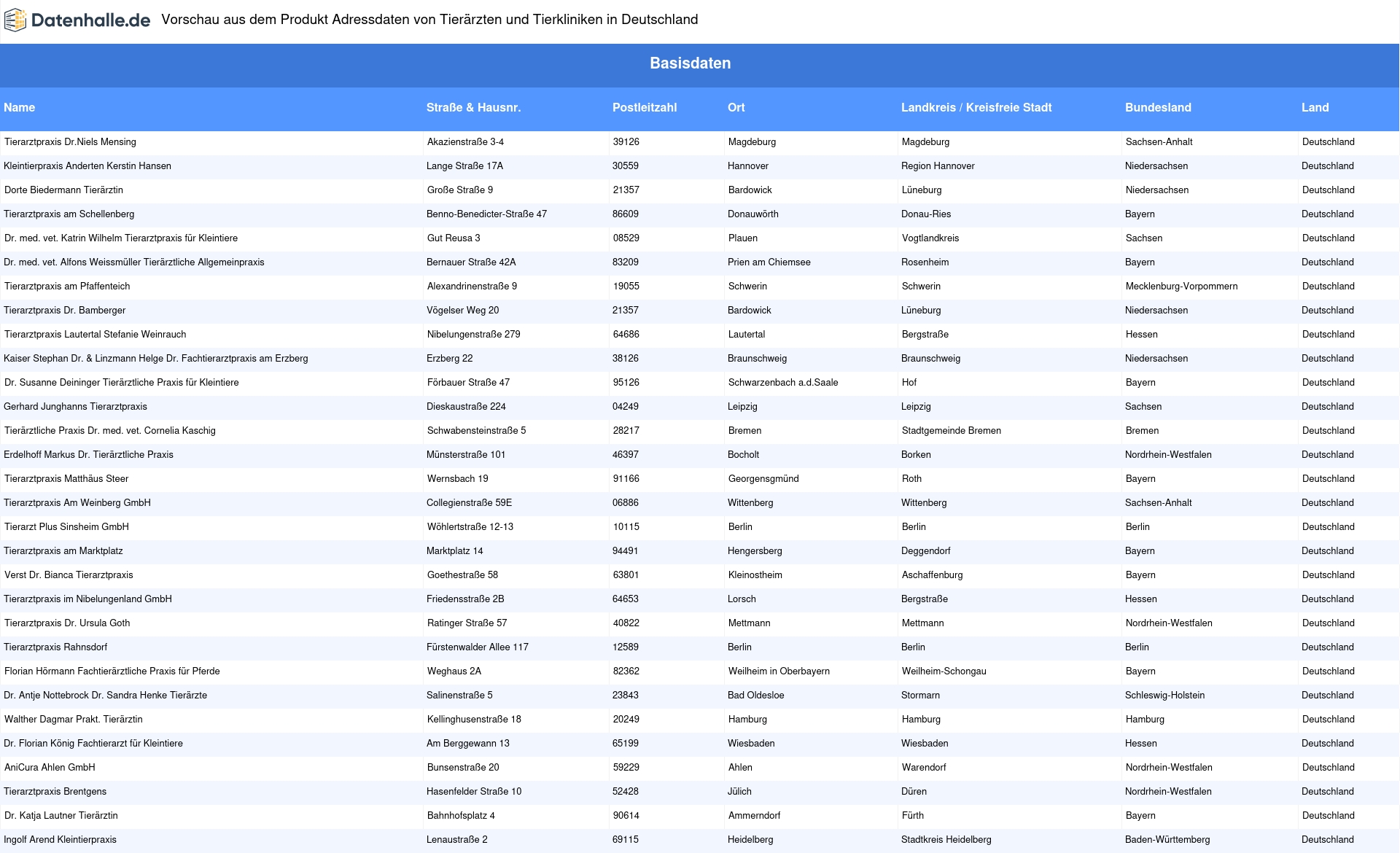Viewport: 1400px width, 853px height.
Task: Click address Ratinger Straße 57
Action: tap(467, 623)
